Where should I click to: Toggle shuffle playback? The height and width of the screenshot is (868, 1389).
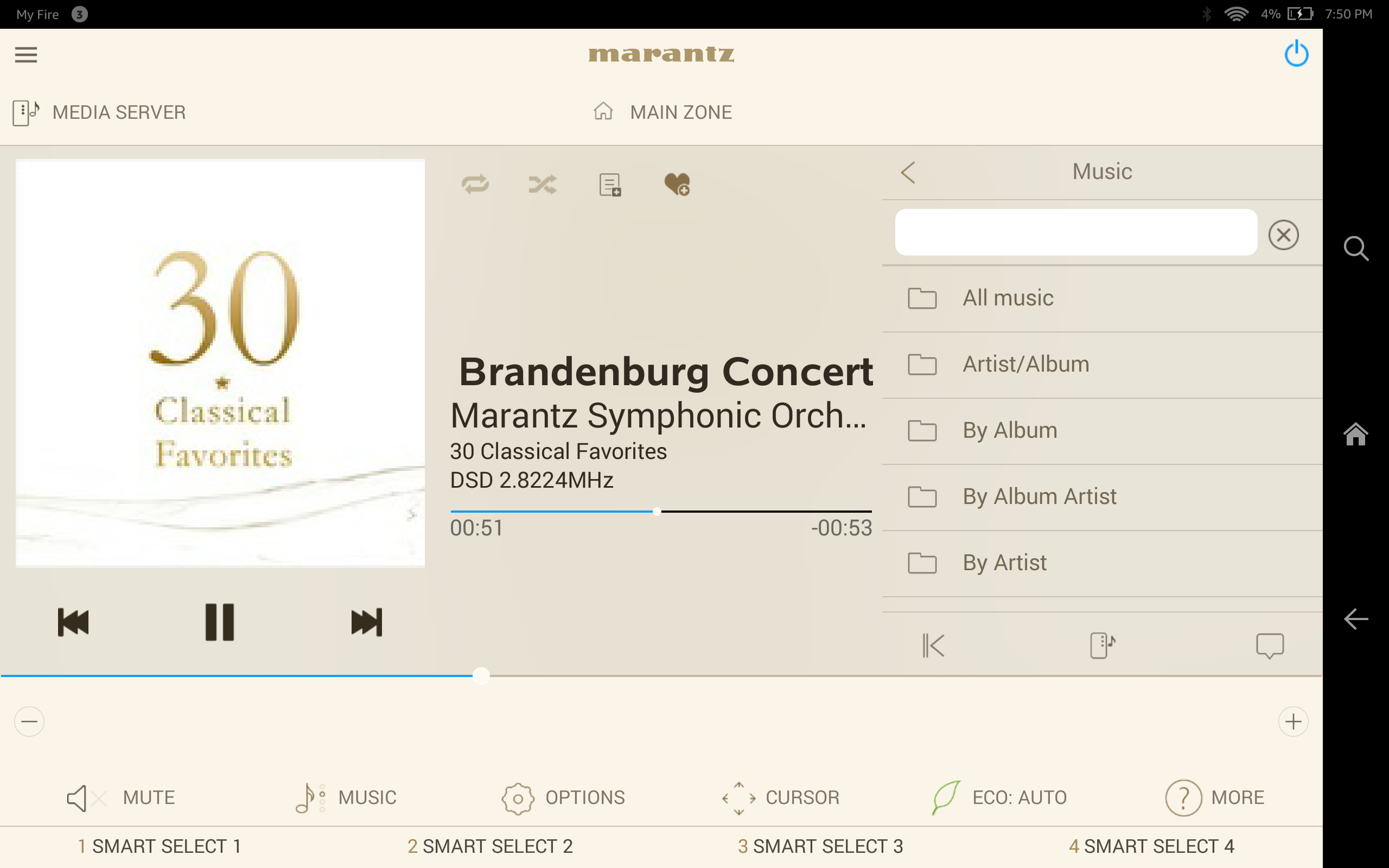point(543,184)
